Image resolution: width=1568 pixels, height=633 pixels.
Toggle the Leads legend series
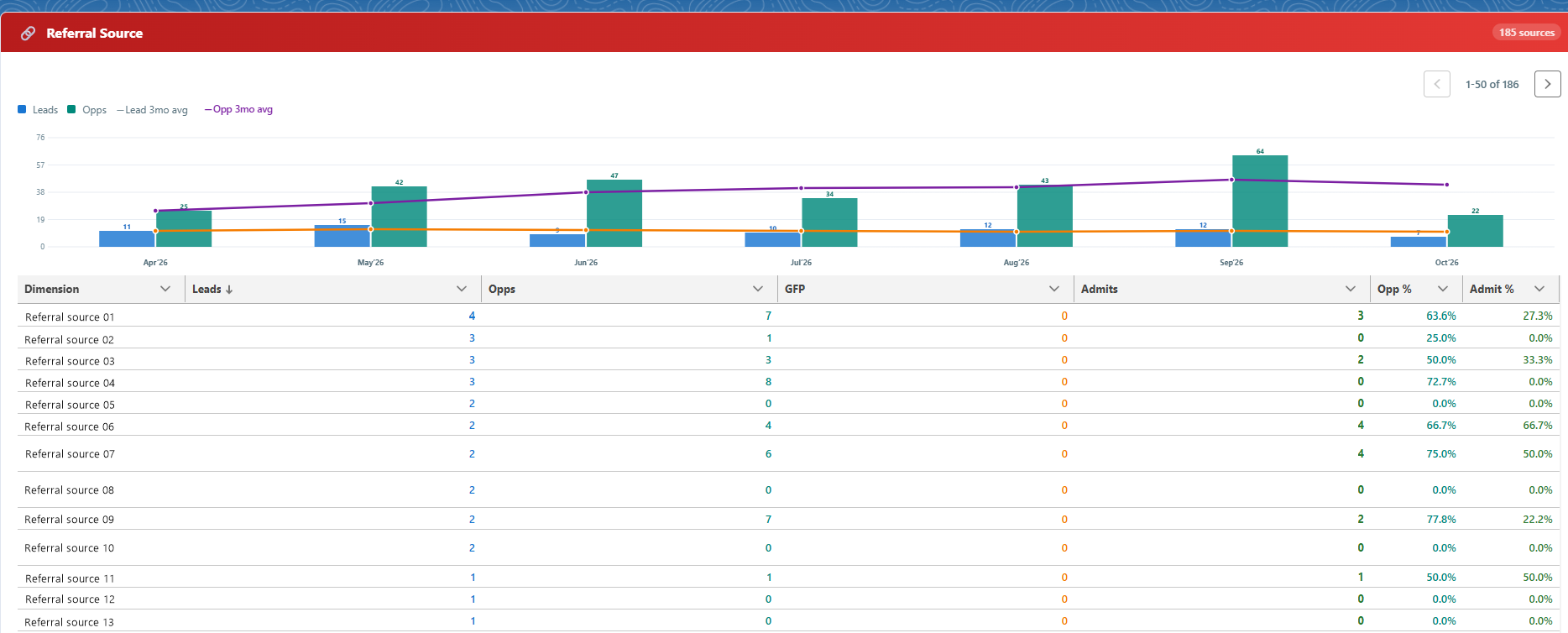[38, 110]
